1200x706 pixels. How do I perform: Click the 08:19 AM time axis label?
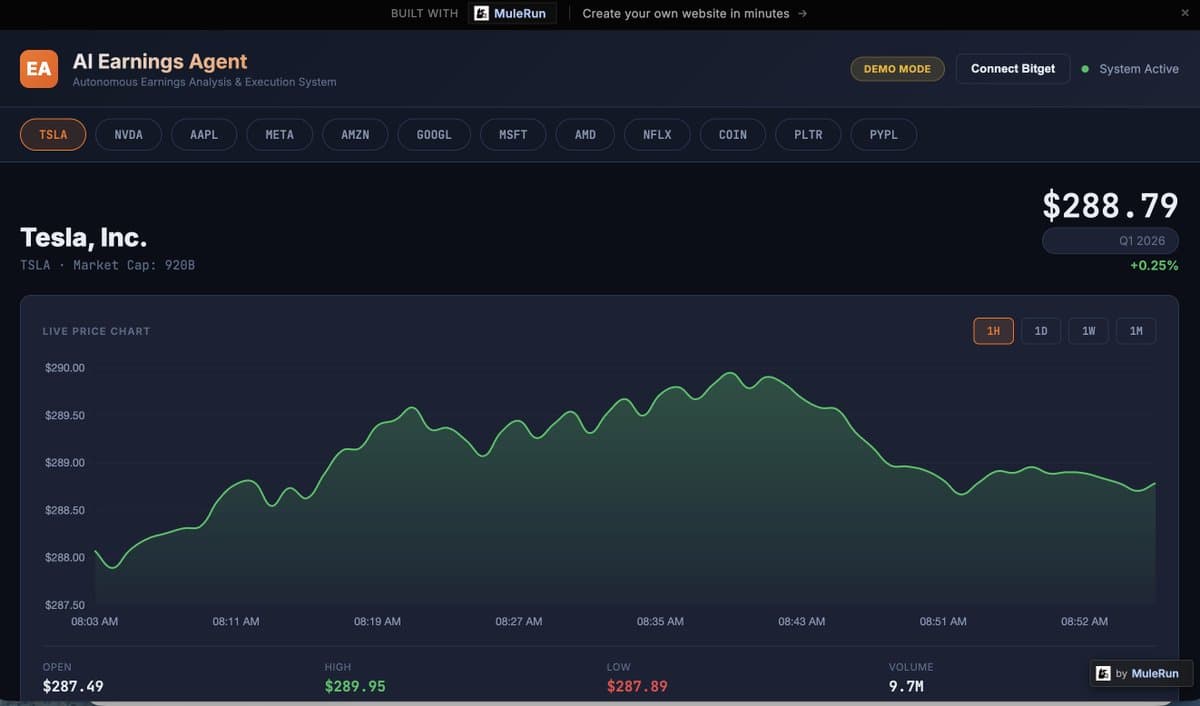tap(377, 622)
